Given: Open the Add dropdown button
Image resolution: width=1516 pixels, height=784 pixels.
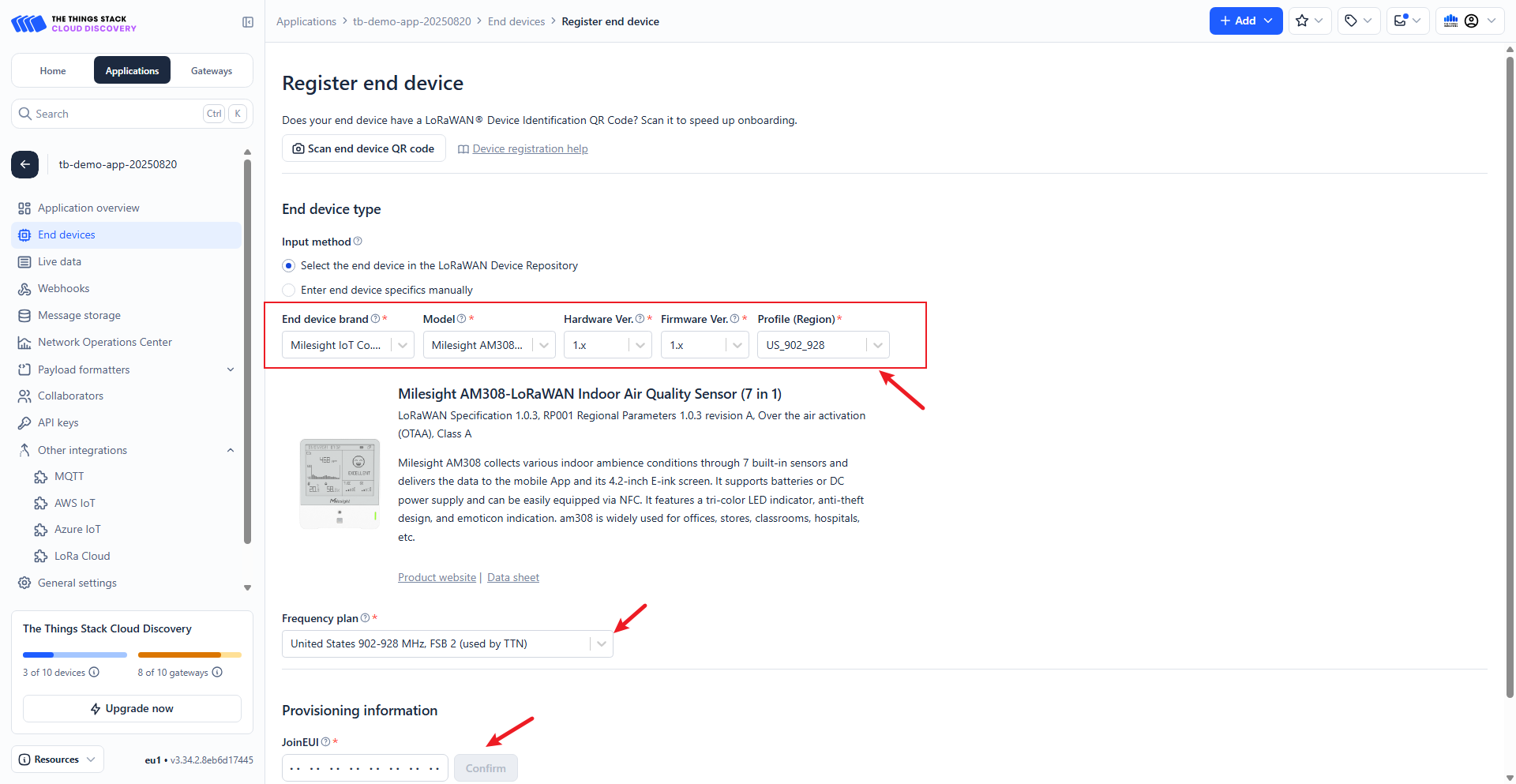Looking at the screenshot, I should [x=1246, y=21].
